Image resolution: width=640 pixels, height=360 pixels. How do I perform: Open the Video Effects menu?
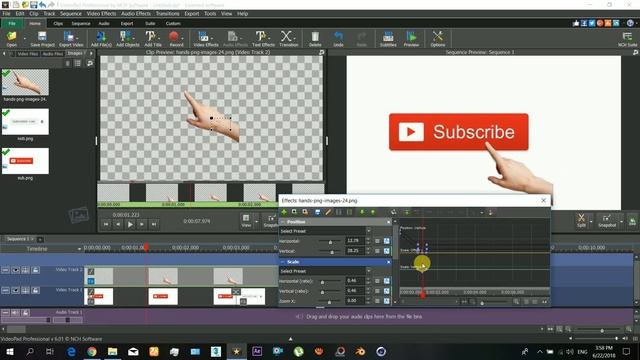[x=101, y=13]
